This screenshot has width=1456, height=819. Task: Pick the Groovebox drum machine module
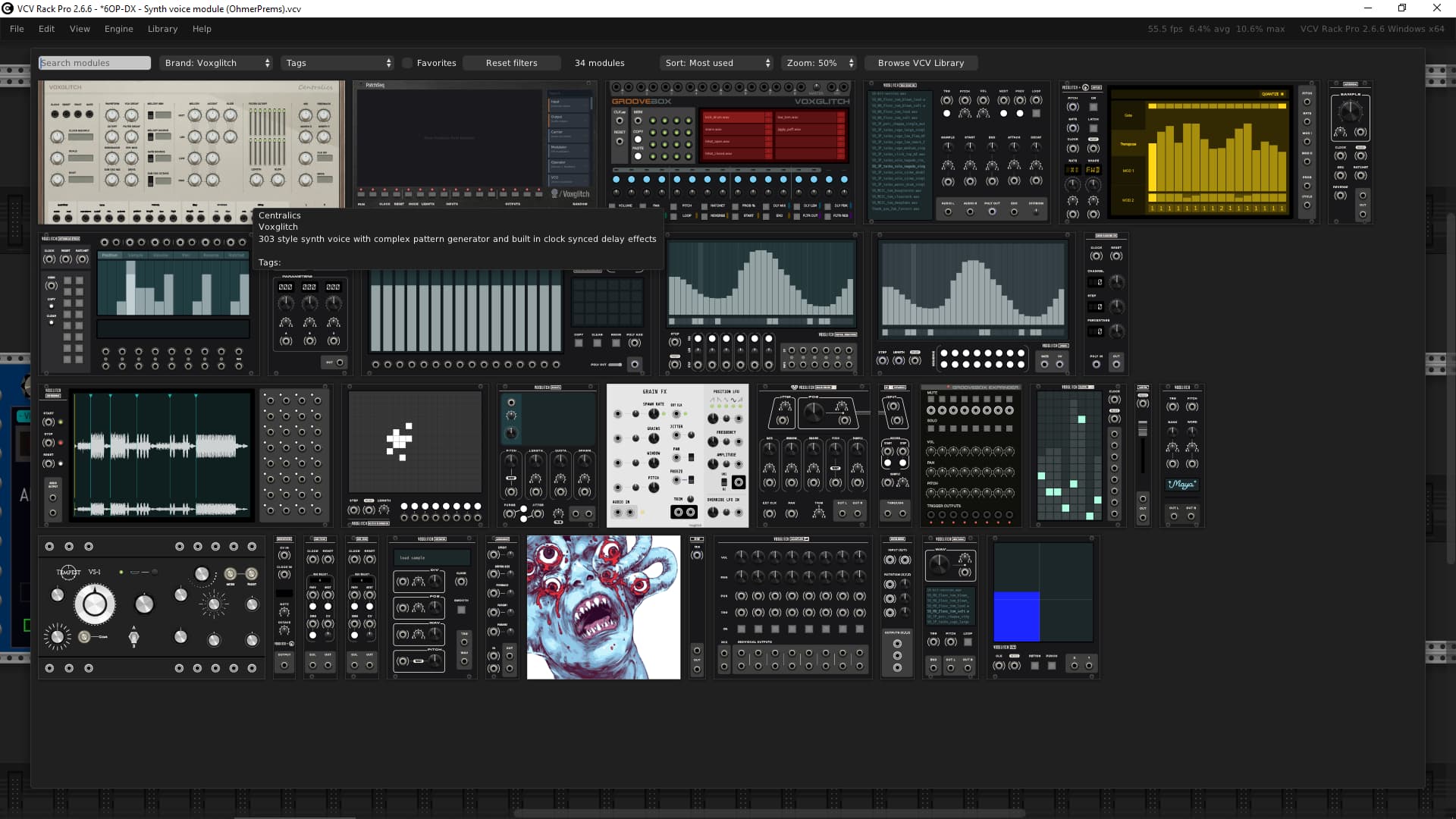click(x=730, y=152)
